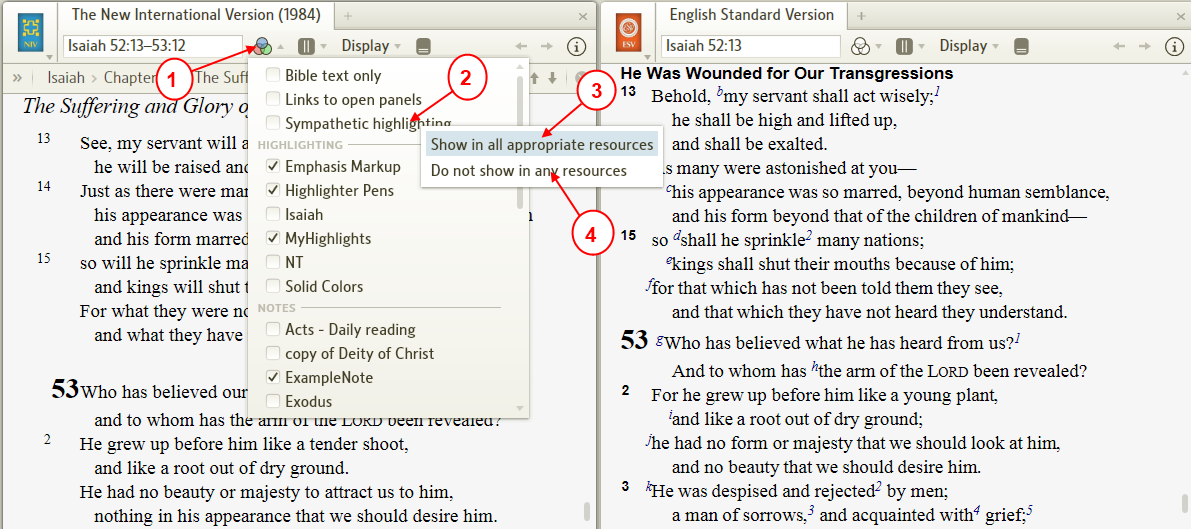Click ESV reference box Isaiah 52:13
This screenshot has width=1191, height=529.
tap(750, 46)
